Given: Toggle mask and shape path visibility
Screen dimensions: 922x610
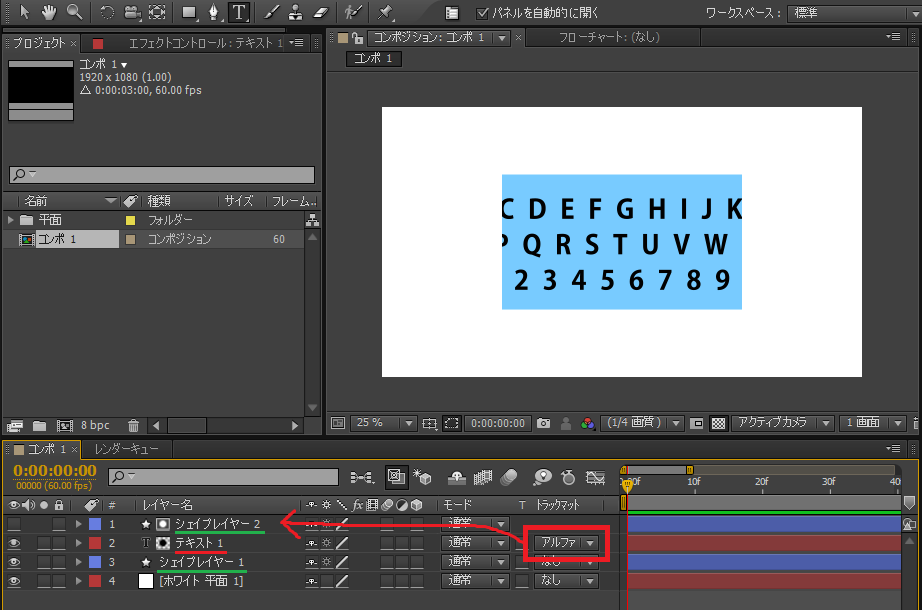Looking at the screenshot, I should [452, 424].
